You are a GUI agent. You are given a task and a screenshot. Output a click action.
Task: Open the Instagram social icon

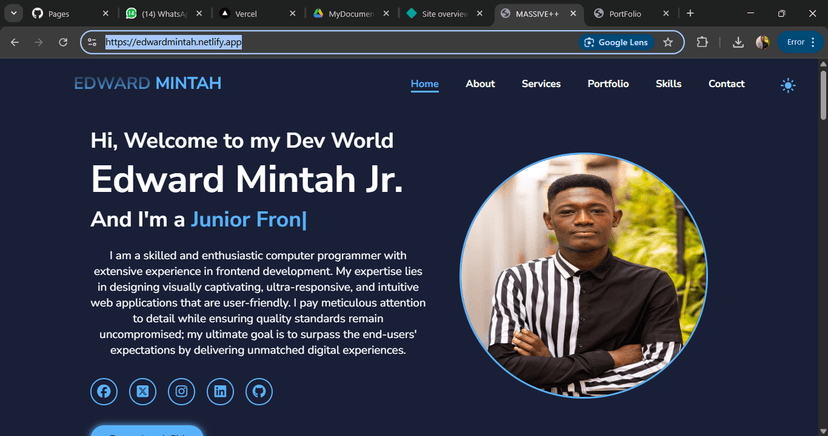click(181, 391)
